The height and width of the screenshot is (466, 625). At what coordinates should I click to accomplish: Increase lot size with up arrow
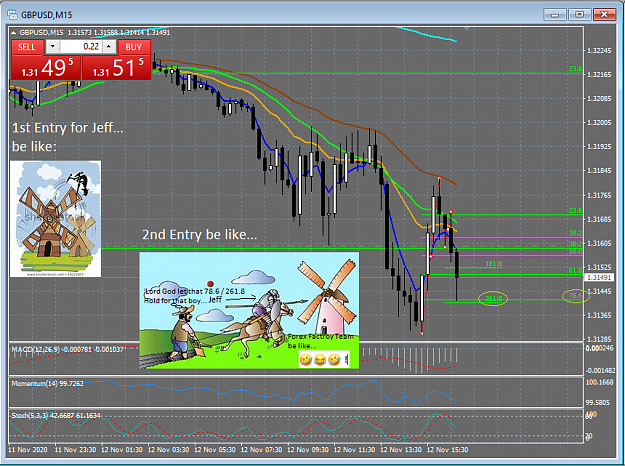coord(109,47)
